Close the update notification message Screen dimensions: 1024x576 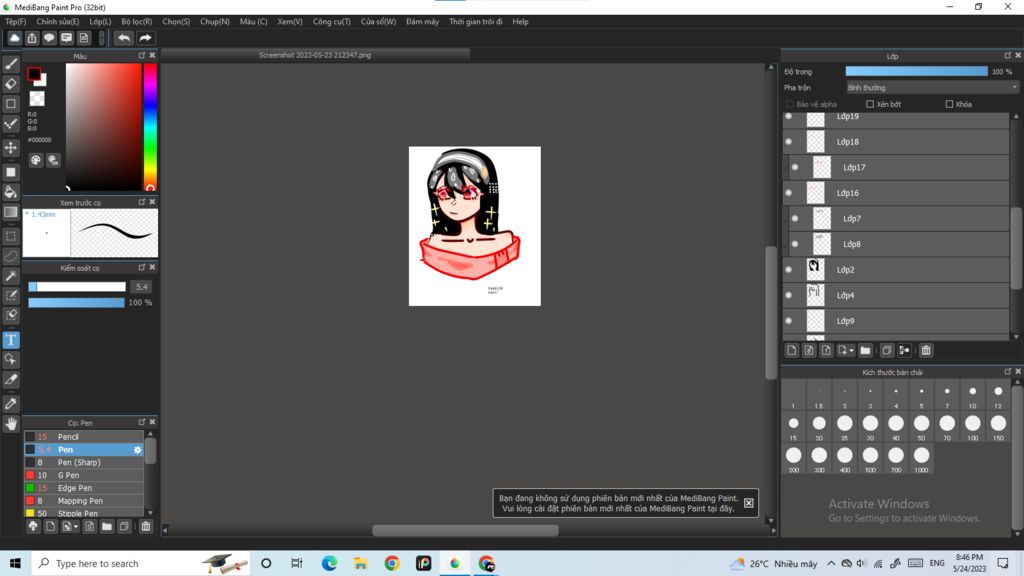pyautogui.click(x=748, y=503)
